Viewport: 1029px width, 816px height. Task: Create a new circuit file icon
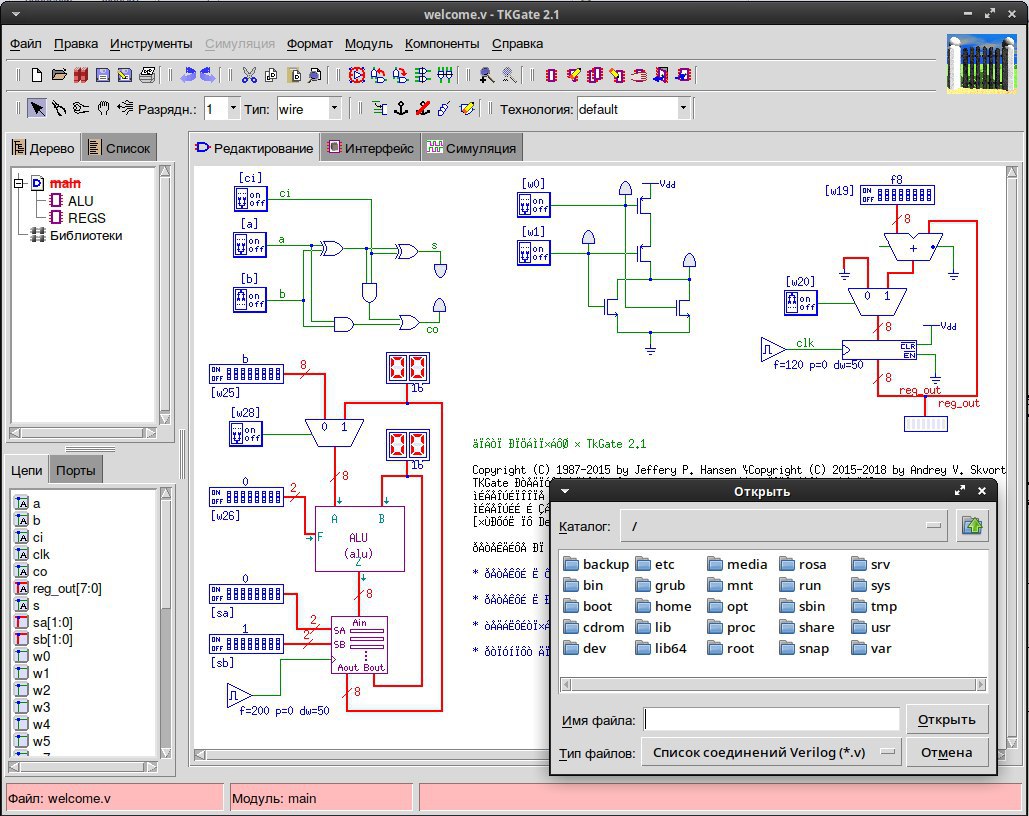37,75
